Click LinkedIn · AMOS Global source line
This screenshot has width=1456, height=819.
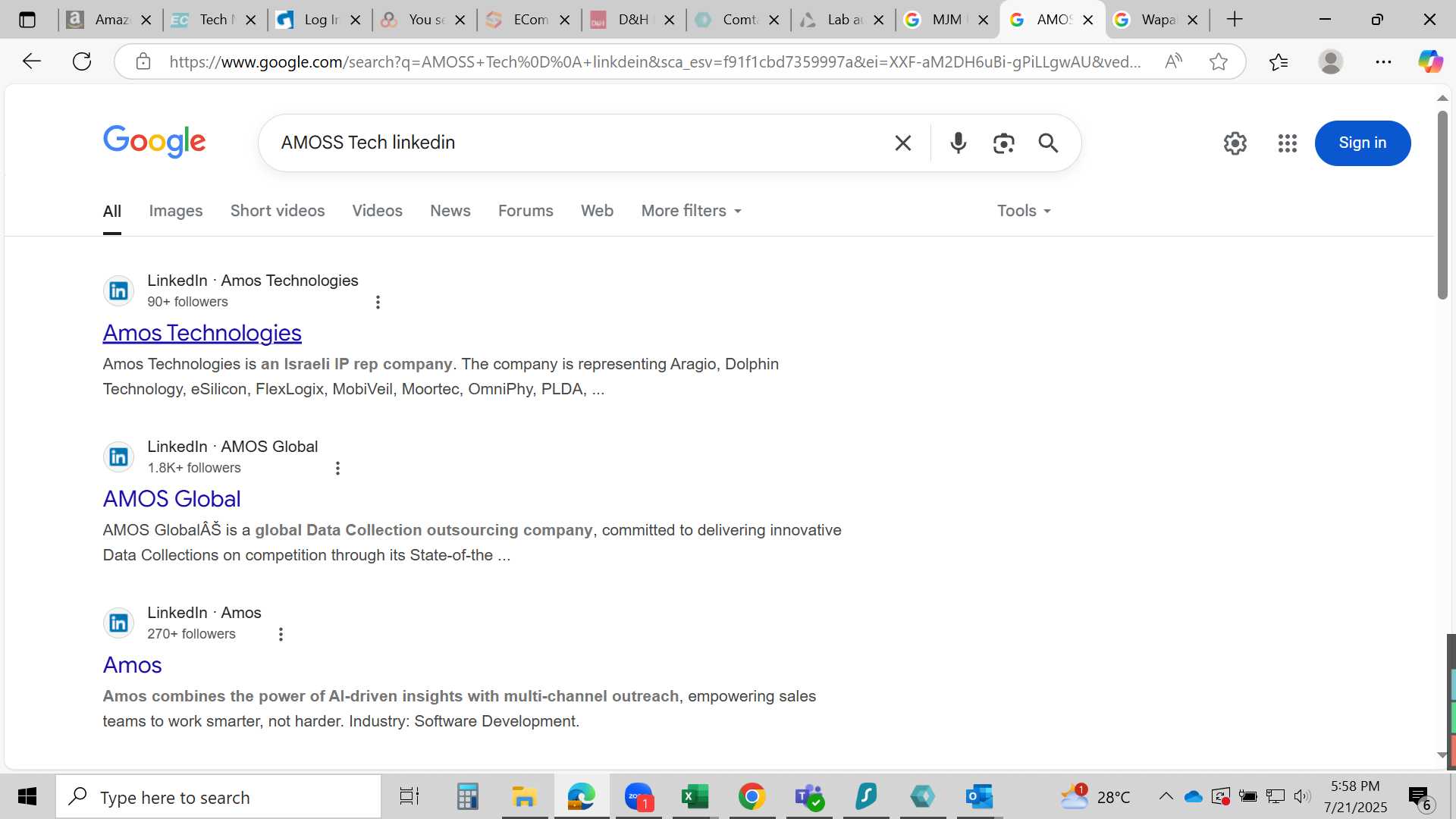pyautogui.click(x=233, y=447)
